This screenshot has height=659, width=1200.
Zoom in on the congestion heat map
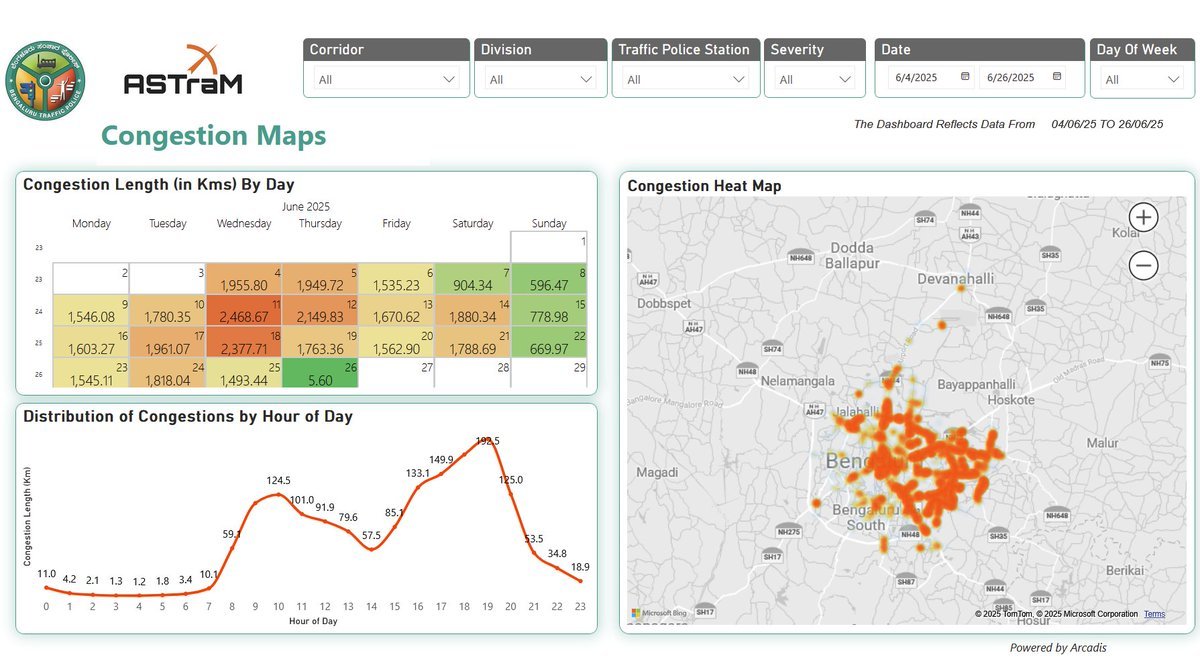pos(1143,217)
